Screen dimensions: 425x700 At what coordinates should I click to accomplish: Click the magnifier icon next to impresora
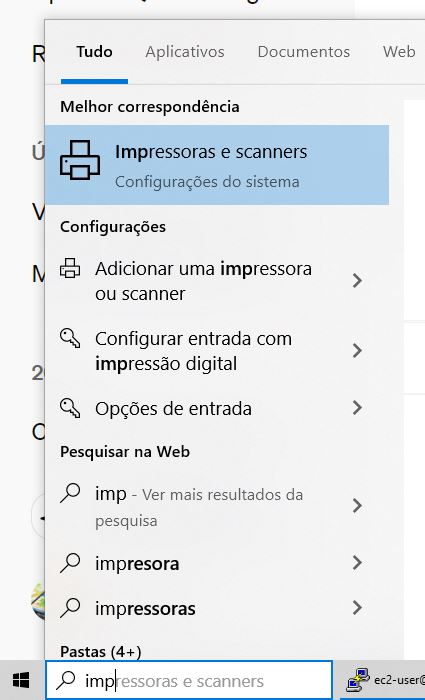[x=70, y=563]
